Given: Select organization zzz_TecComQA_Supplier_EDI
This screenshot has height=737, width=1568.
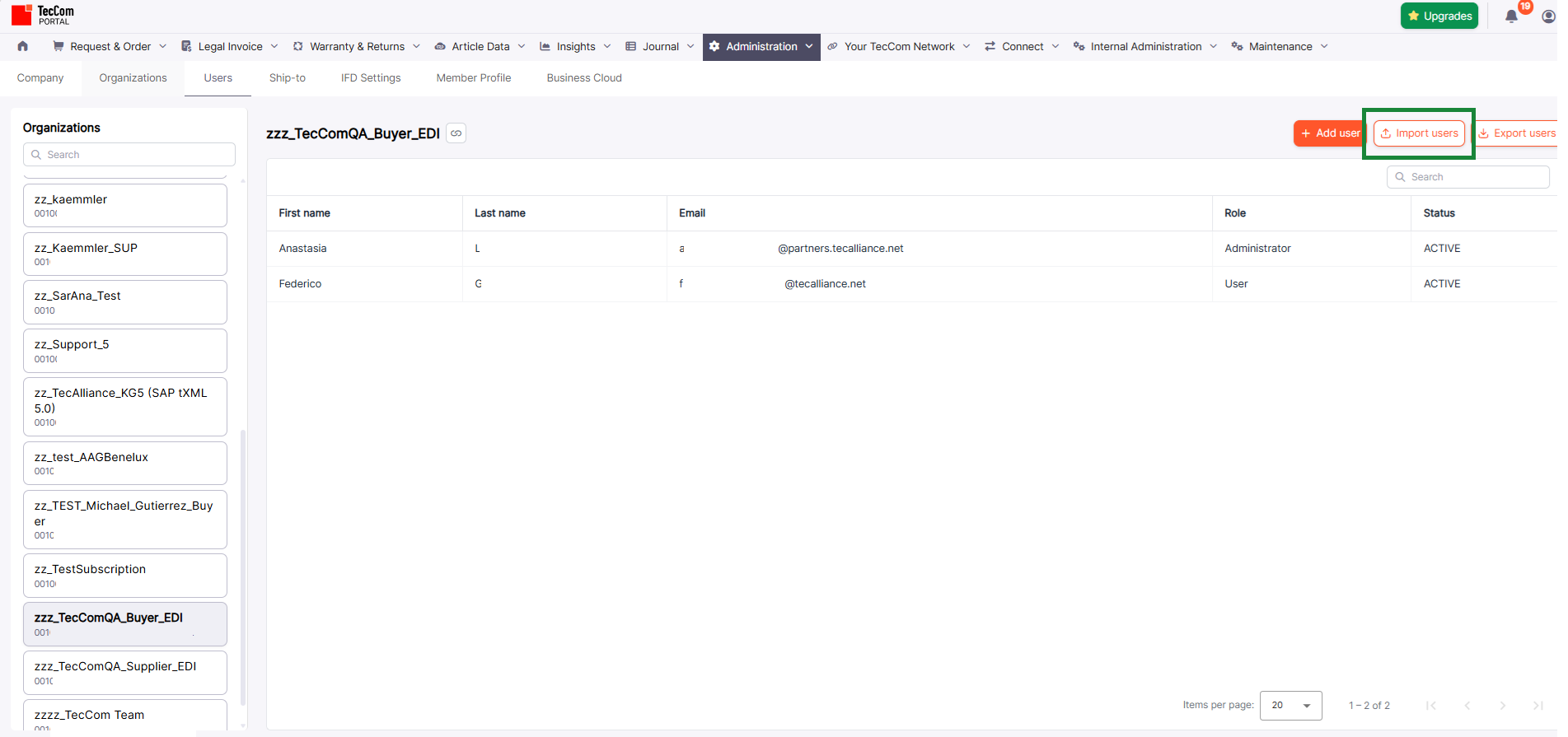Looking at the screenshot, I should click(x=125, y=673).
